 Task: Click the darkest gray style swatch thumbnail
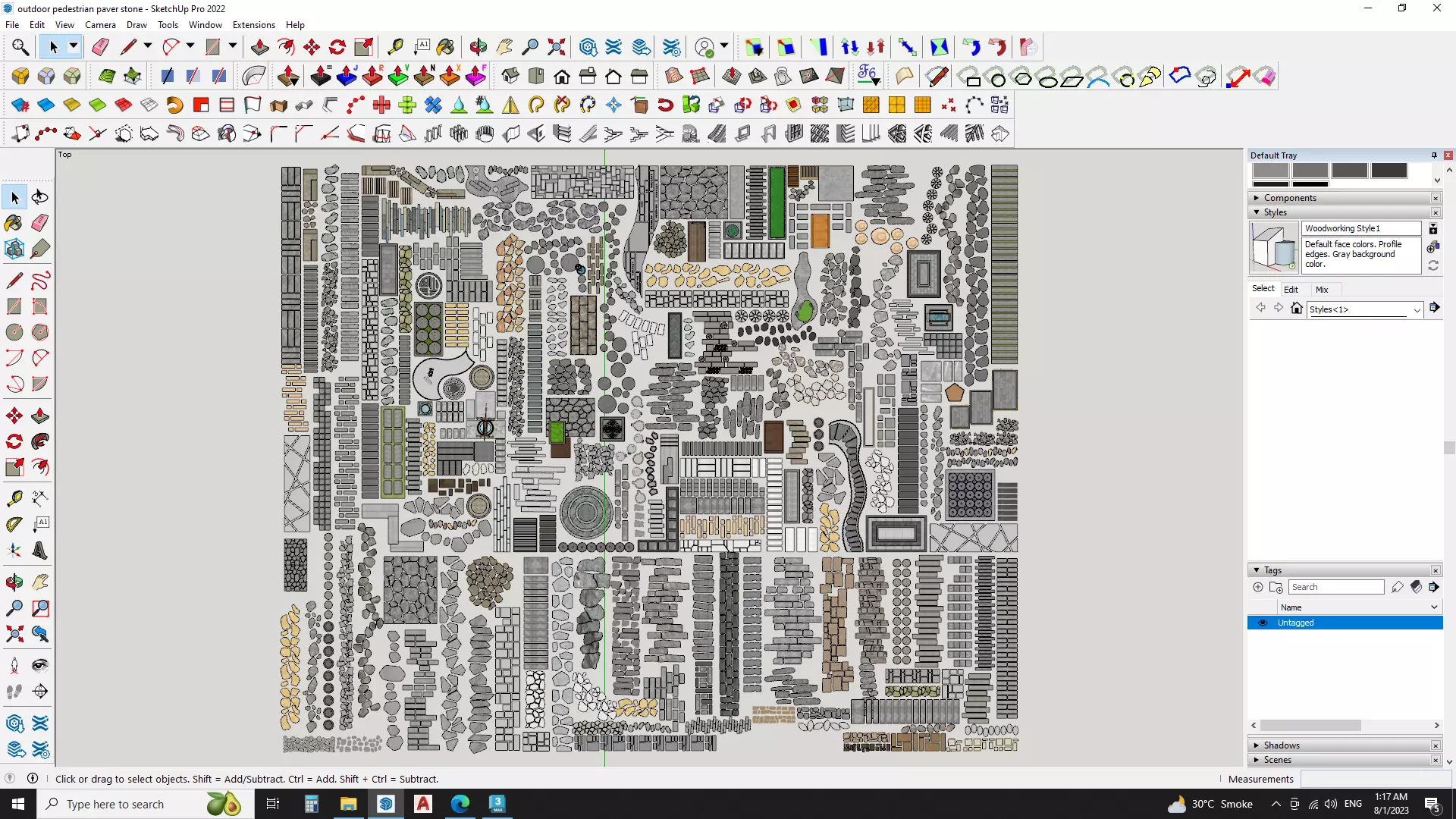(x=1389, y=171)
